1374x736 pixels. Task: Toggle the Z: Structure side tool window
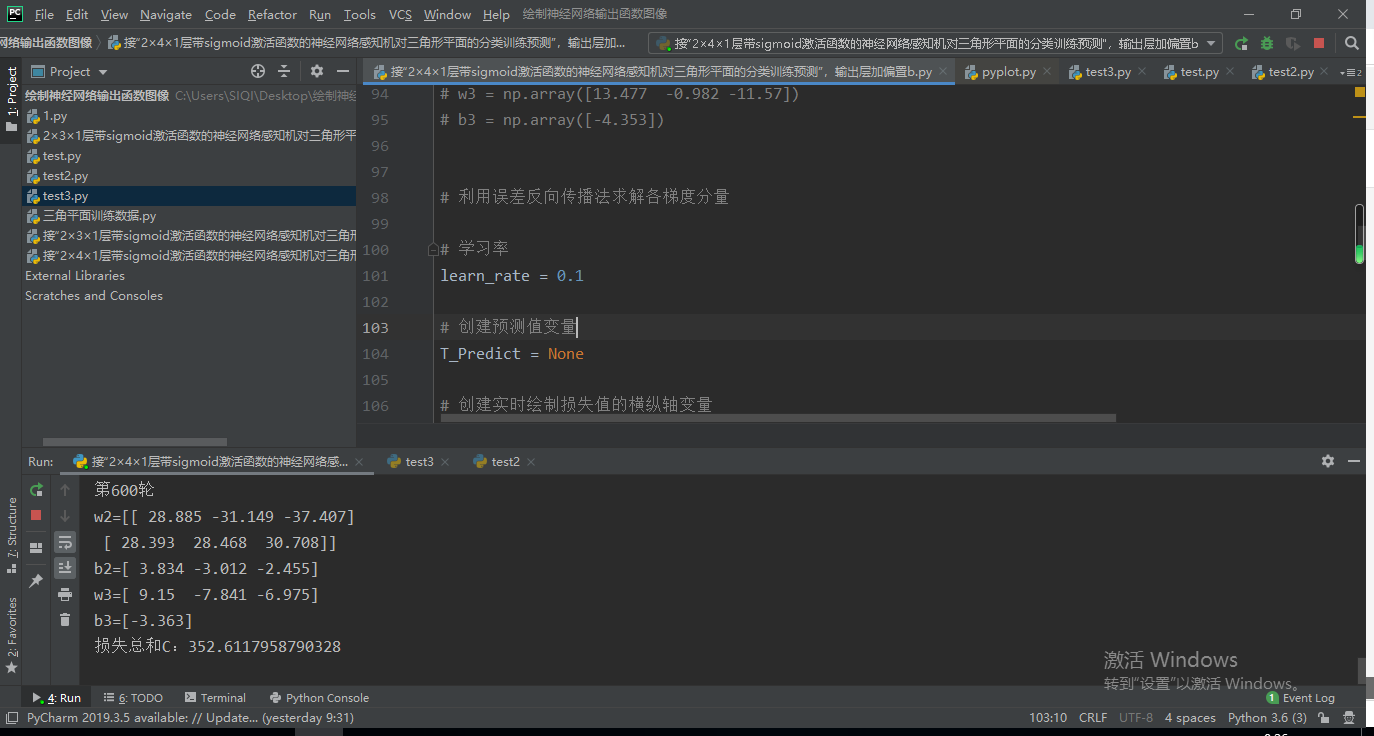(11, 534)
